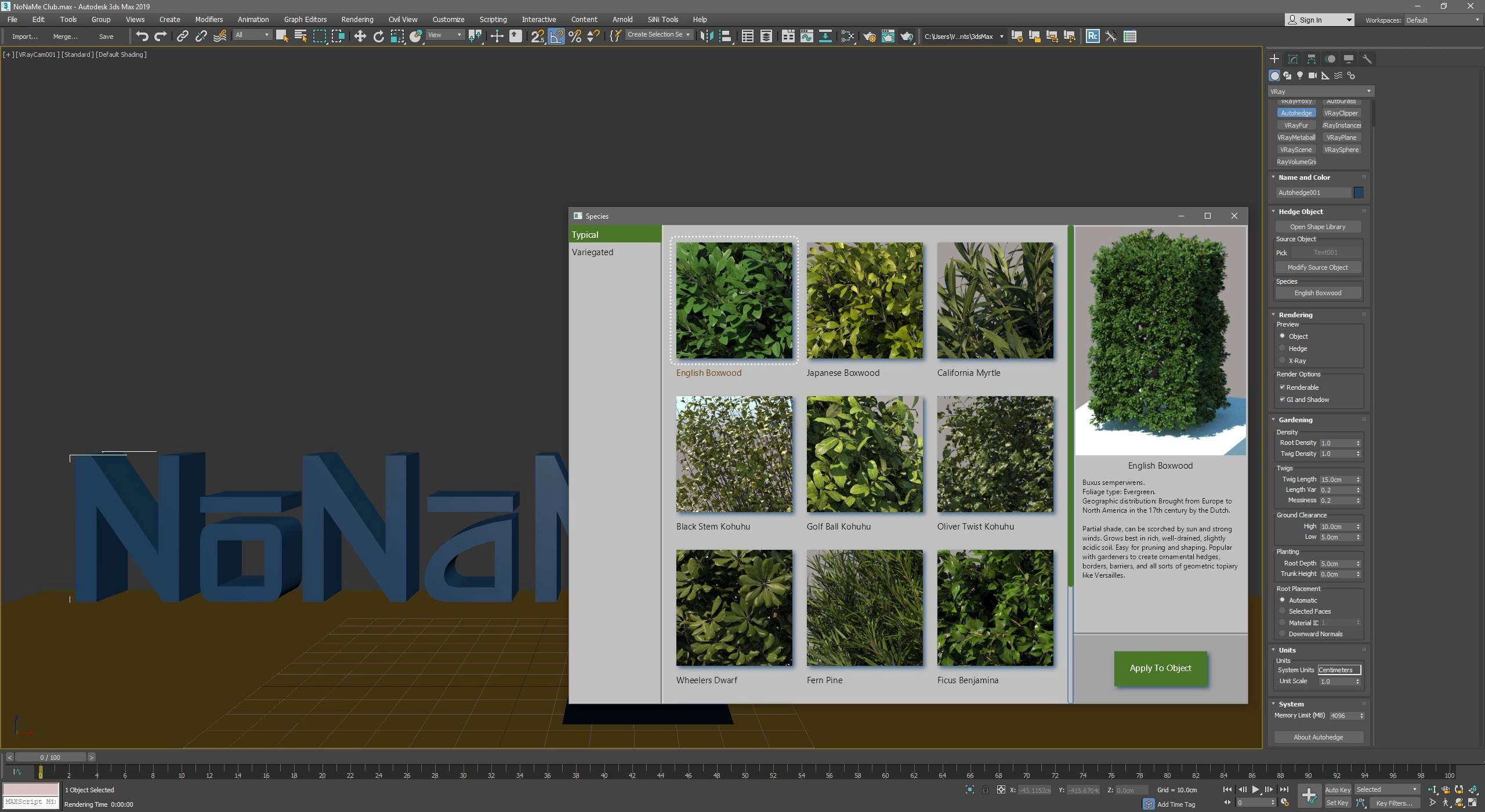Activate the Select and Rotate tool
The width and height of the screenshot is (1485, 812).
[x=379, y=36]
